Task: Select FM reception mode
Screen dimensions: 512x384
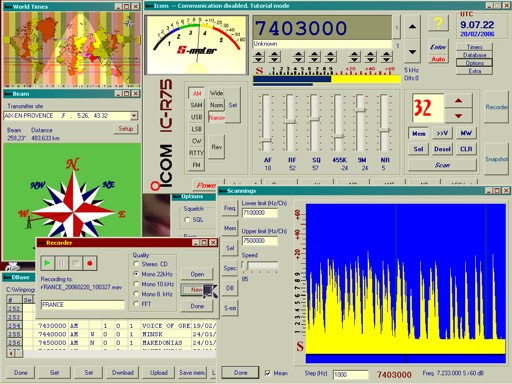Action: click(197, 165)
